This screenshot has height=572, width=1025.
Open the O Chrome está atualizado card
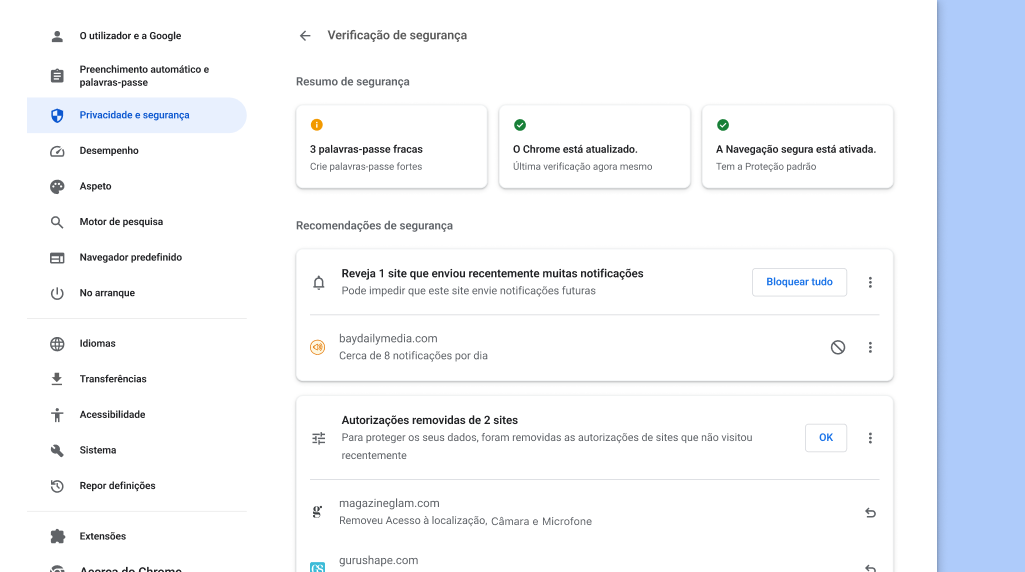tap(594, 147)
